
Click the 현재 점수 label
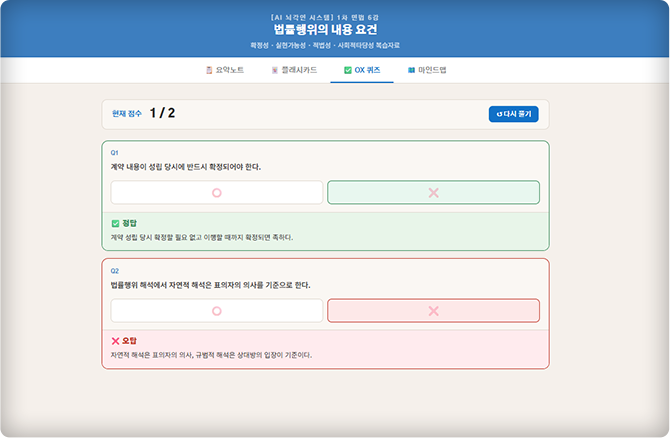coord(126,114)
